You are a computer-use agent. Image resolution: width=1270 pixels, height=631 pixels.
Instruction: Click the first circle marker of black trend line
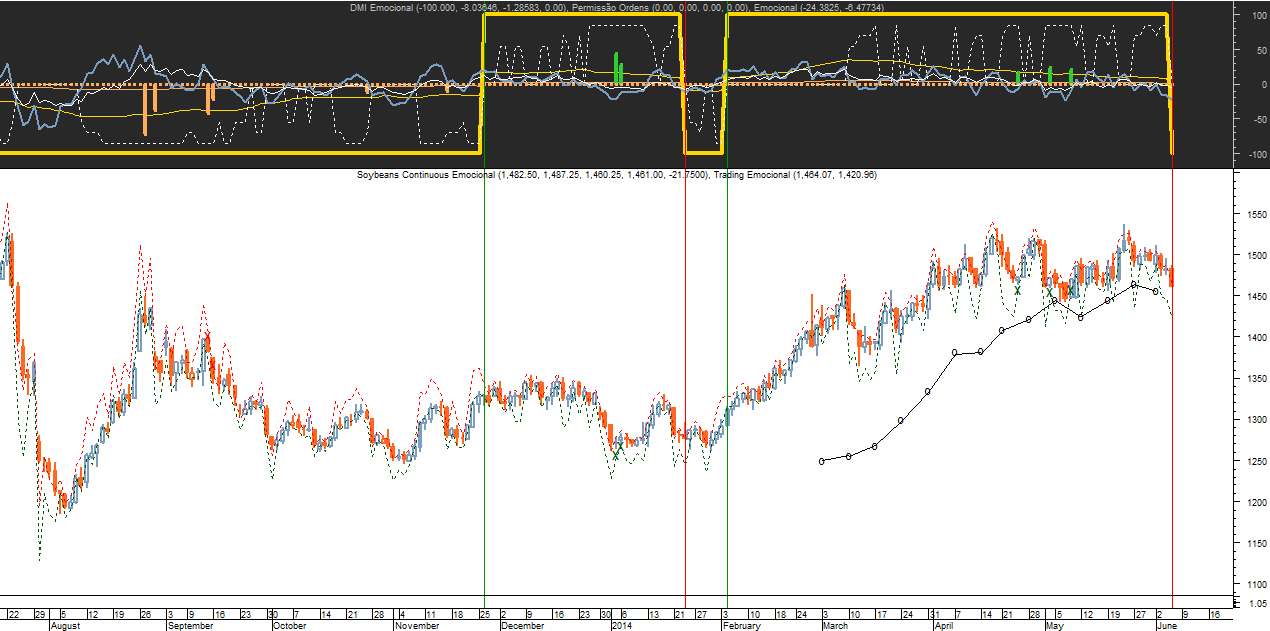[822, 461]
